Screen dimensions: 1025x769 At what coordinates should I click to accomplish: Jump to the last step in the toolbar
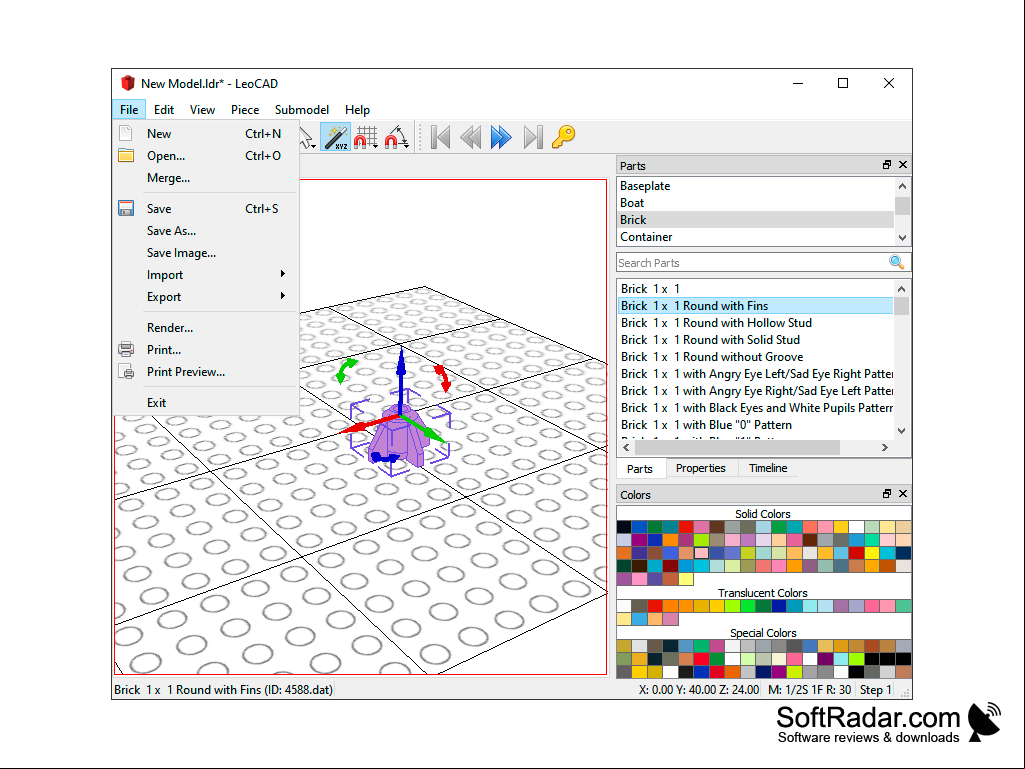tap(533, 137)
